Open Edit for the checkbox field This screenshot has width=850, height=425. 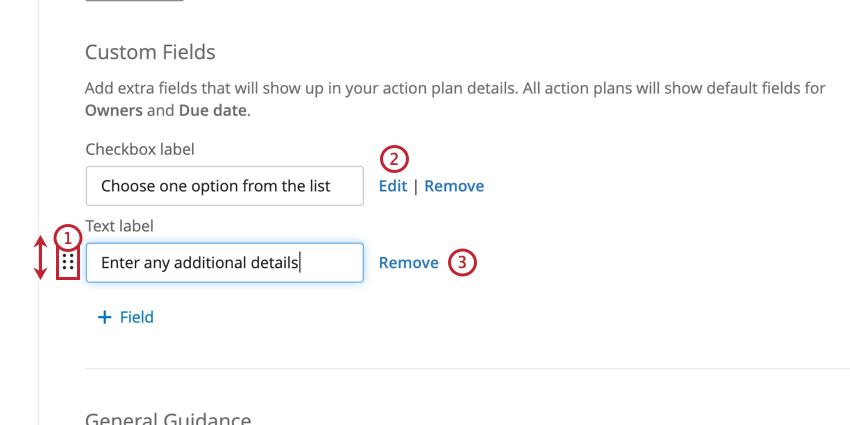392,186
